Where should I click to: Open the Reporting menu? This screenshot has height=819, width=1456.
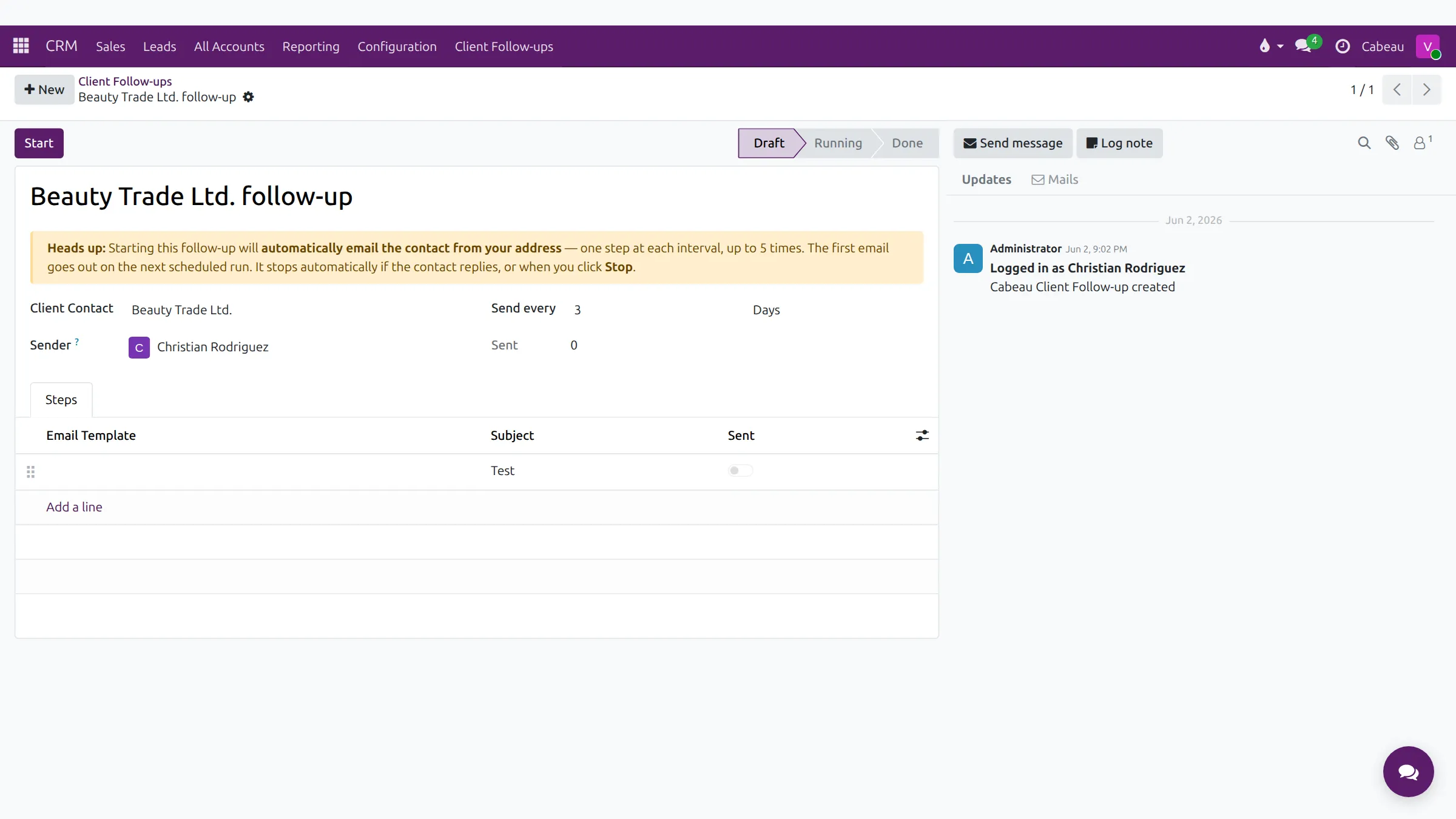311,46
